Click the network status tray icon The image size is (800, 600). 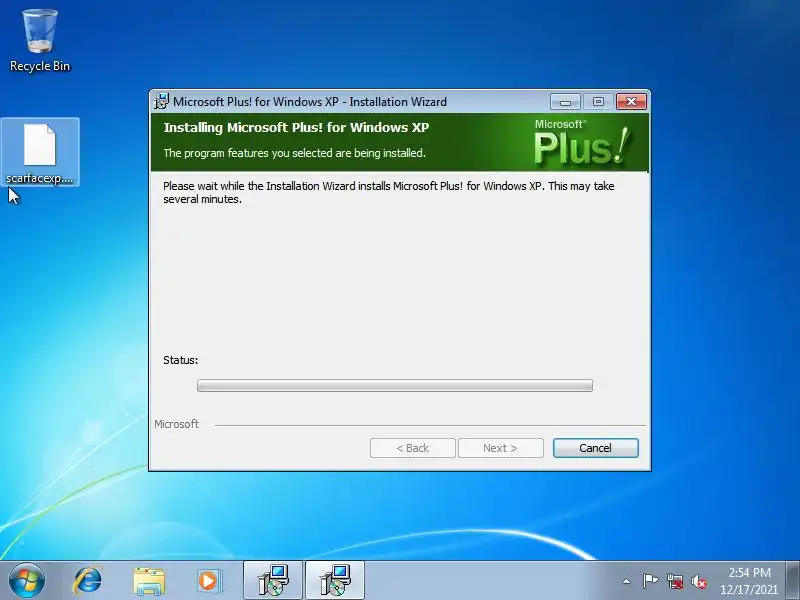pos(675,581)
